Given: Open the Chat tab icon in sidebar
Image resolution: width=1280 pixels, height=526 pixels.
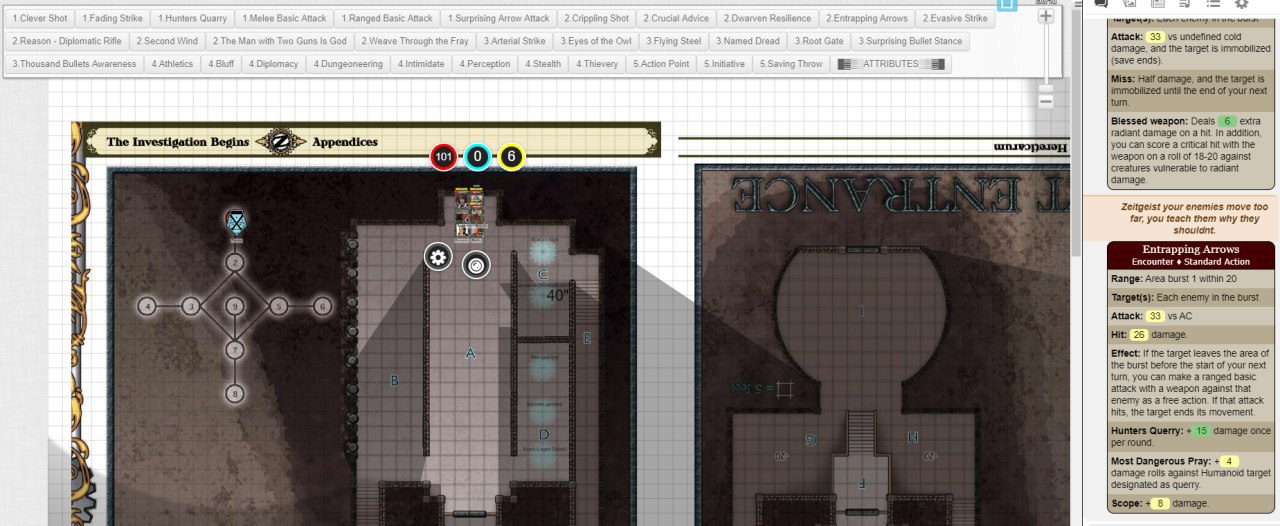Looking at the screenshot, I should coord(1101,4).
